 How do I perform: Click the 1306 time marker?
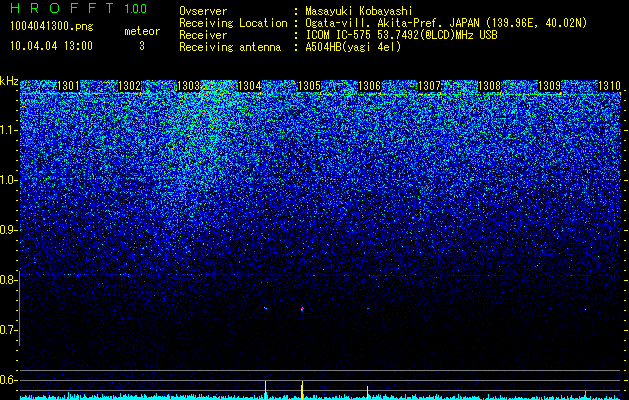pyautogui.click(x=369, y=86)
